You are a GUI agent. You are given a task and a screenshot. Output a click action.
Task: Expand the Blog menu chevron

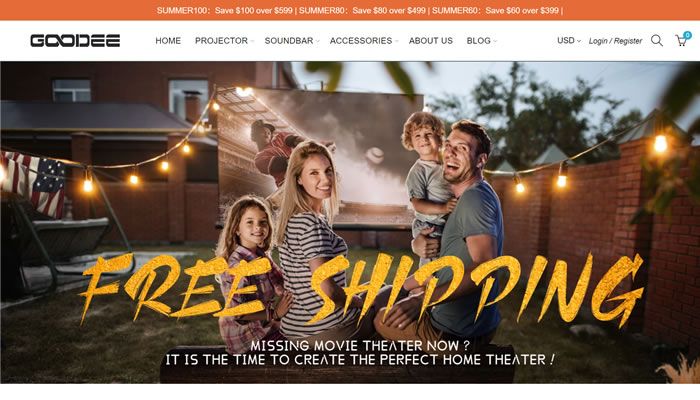coord(495,41)
